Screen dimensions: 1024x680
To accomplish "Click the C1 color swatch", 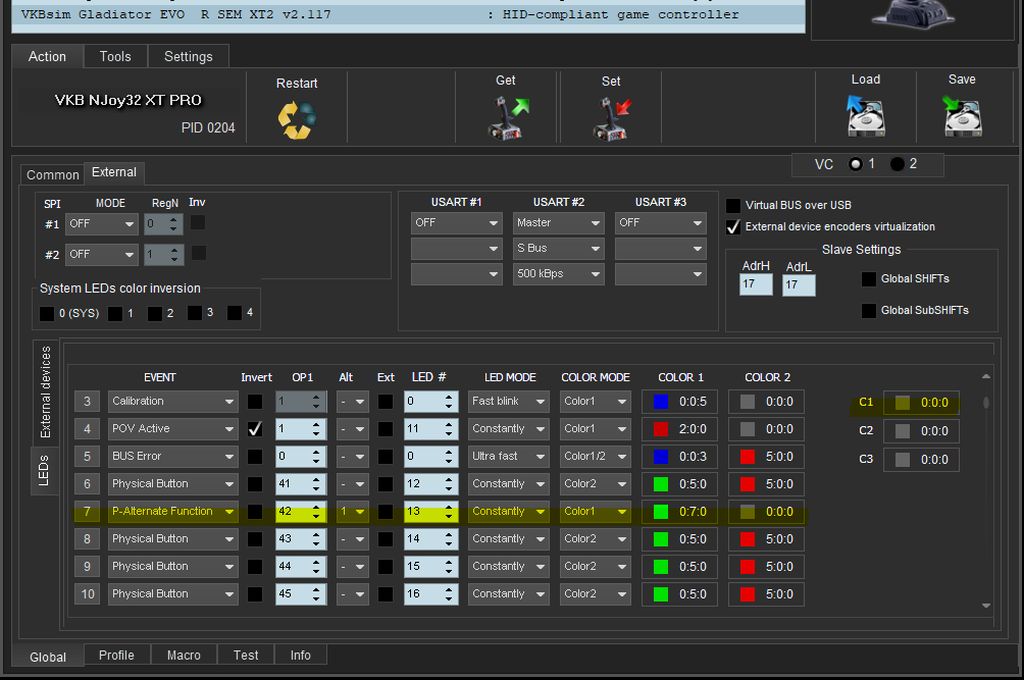I will click(903, 403).
